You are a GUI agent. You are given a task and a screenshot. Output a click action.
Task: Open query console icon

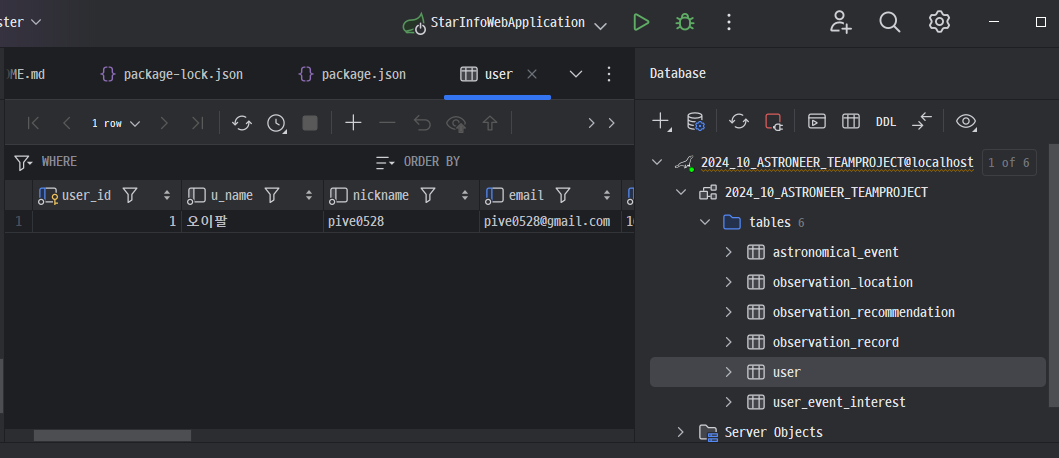pos(817,122)
